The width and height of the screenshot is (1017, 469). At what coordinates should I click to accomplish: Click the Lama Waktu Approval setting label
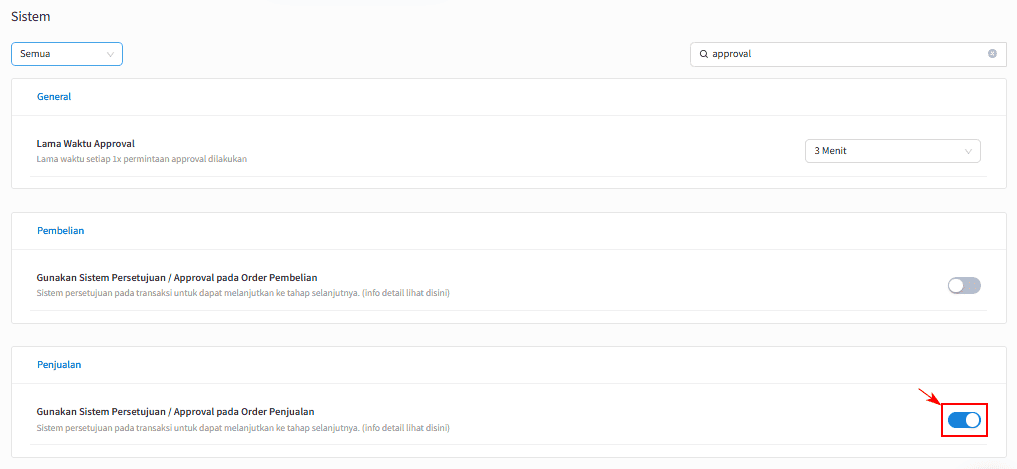pos(86,143)
